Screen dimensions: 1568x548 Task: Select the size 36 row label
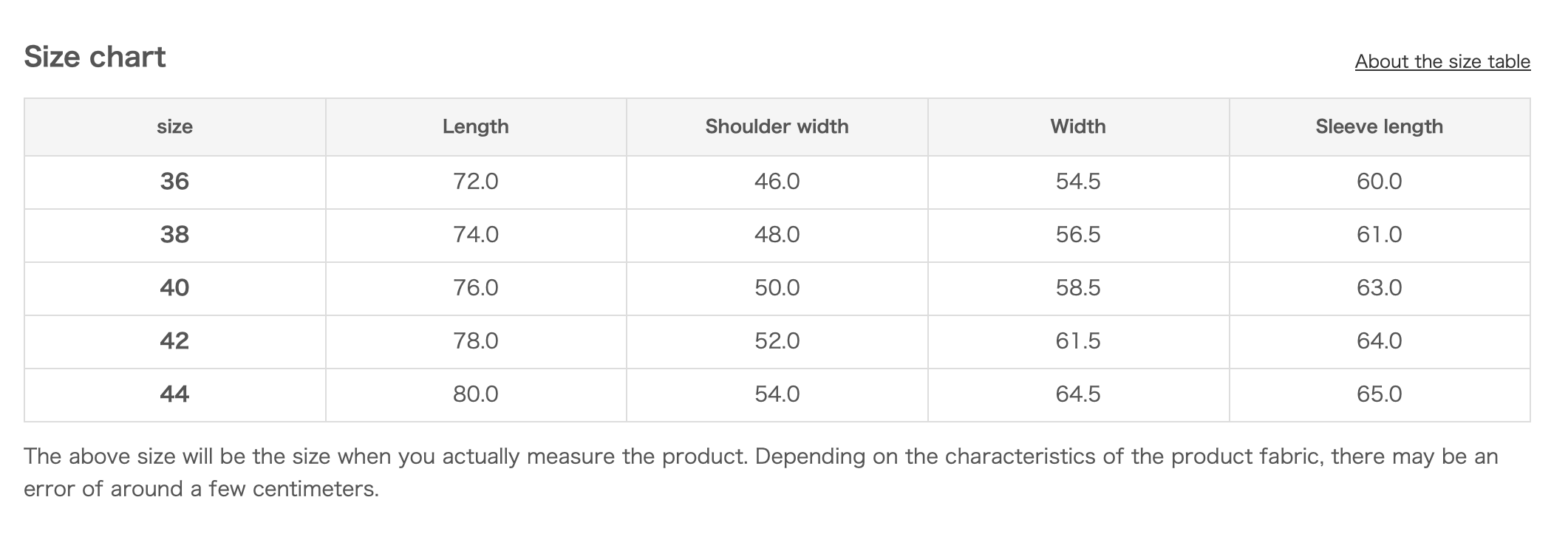tap(174, 181)
